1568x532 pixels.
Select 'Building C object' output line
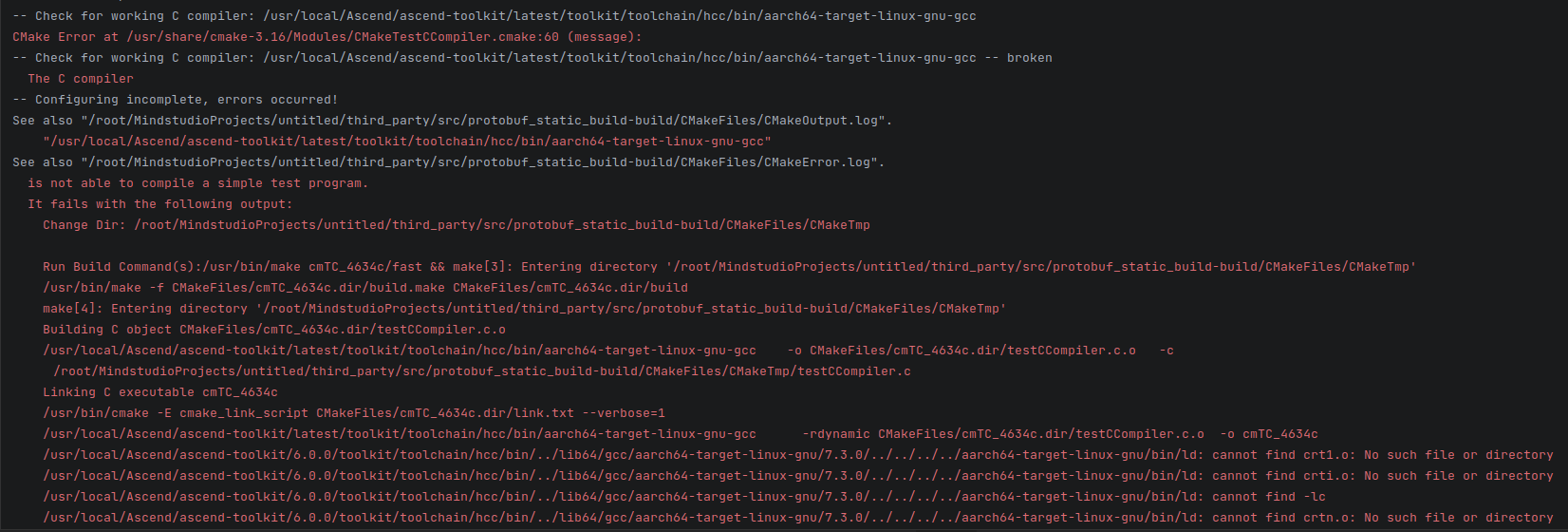(274, 330)
